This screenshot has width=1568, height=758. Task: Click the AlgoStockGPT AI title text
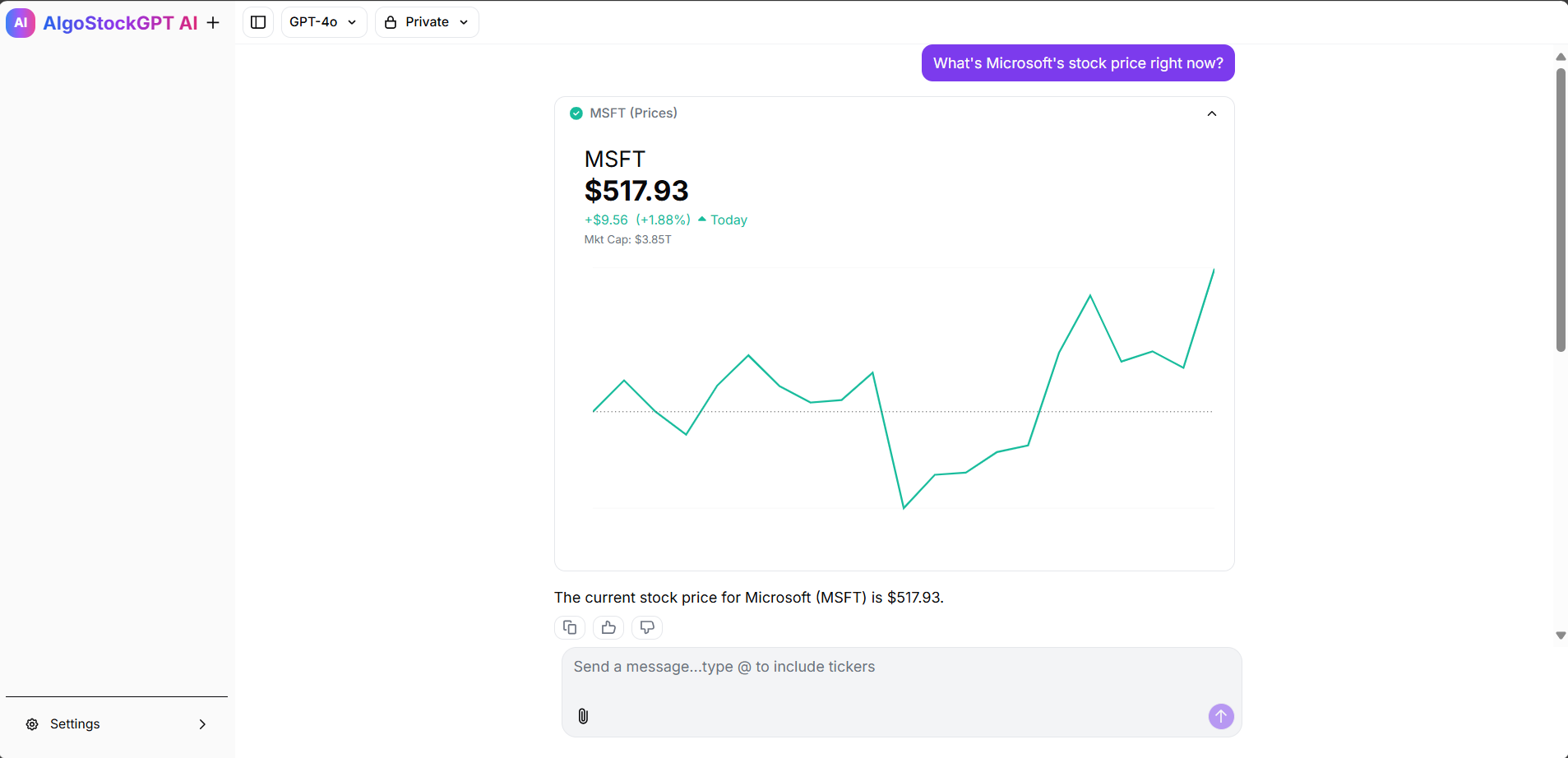(120, 23)
